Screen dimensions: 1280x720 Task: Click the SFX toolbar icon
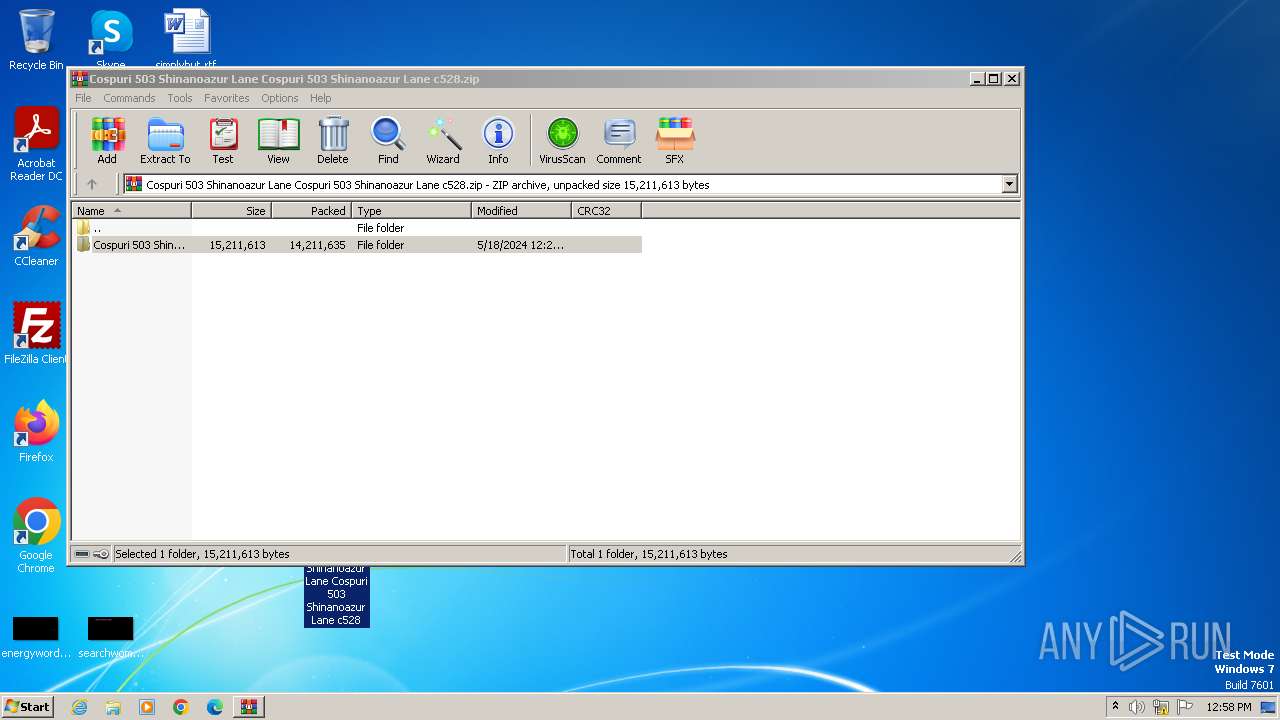coord(675,140)
